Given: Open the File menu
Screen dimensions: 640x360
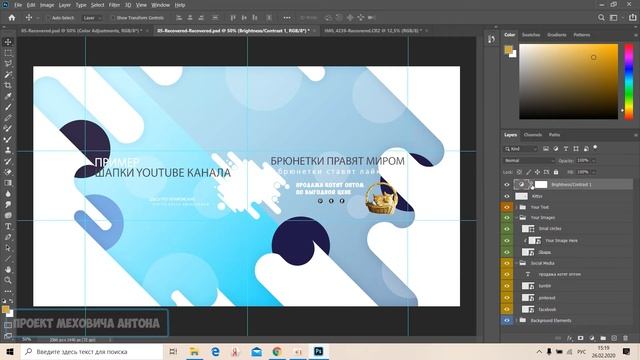Looking at the screenshot, I should click(18, 5).
